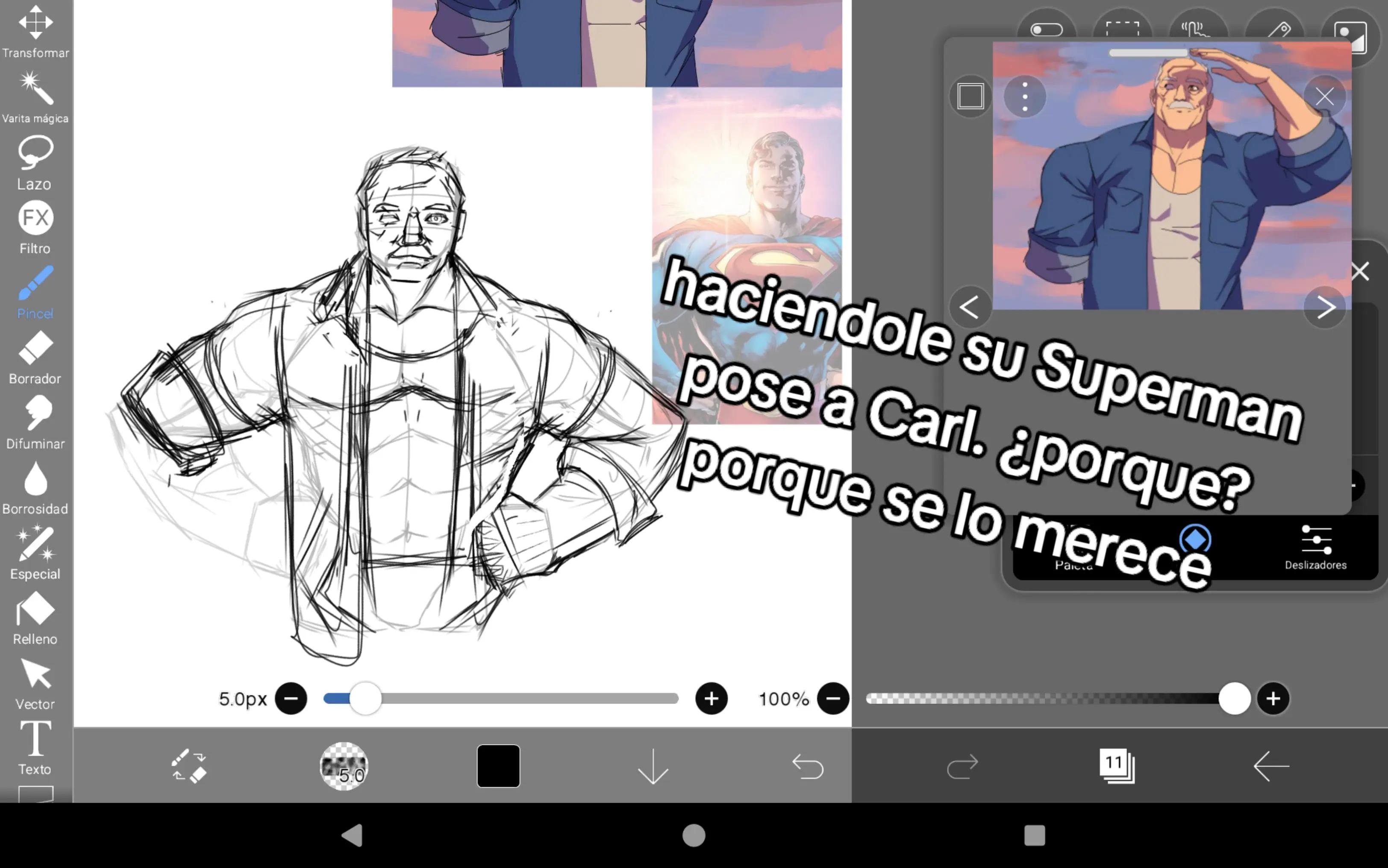Tap the Android back navigation button
Image resolution: width=1388 pixels, height=868 pixels.
(352, 835)
